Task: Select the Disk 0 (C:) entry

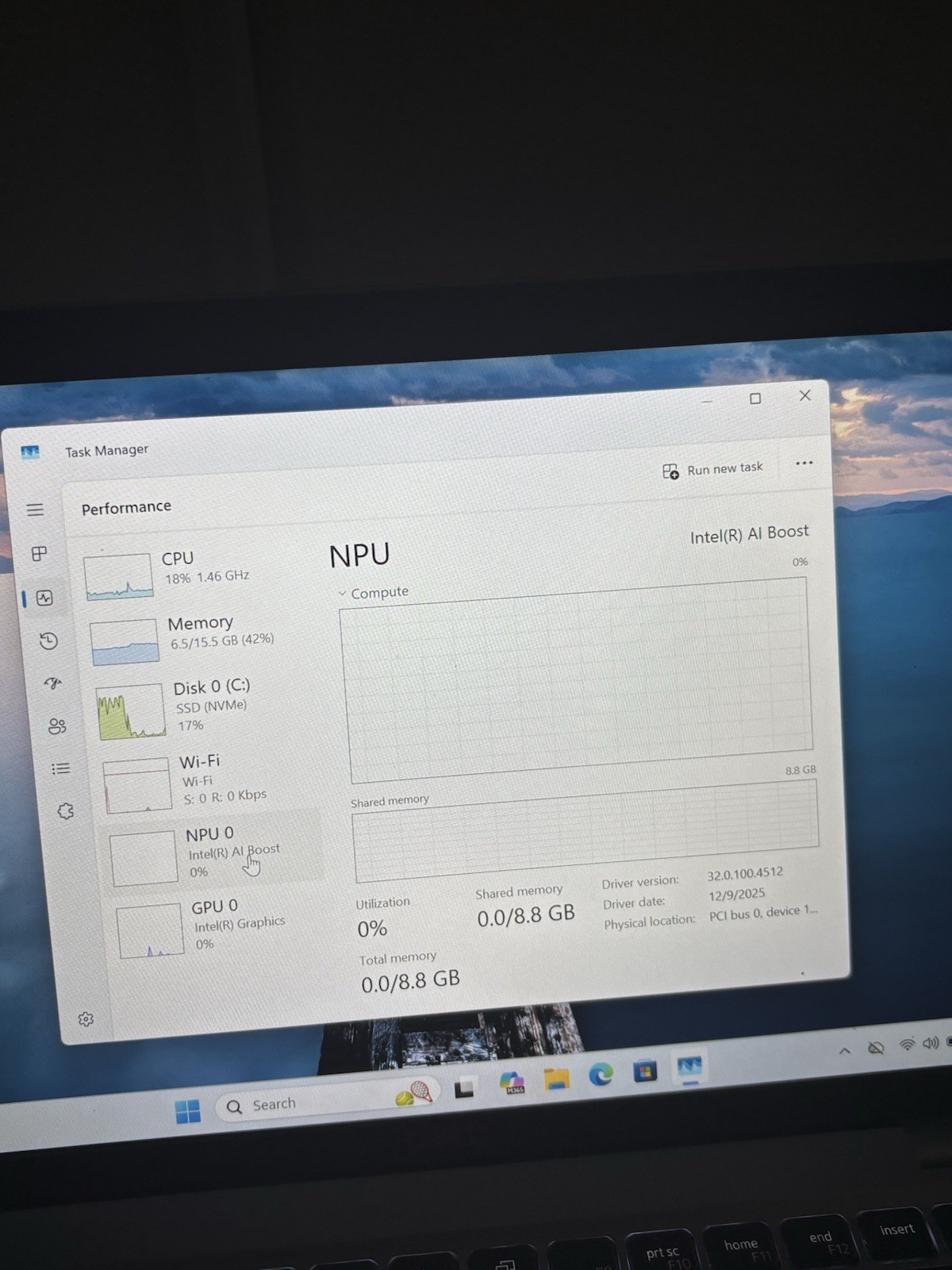Action: point(203,708)
